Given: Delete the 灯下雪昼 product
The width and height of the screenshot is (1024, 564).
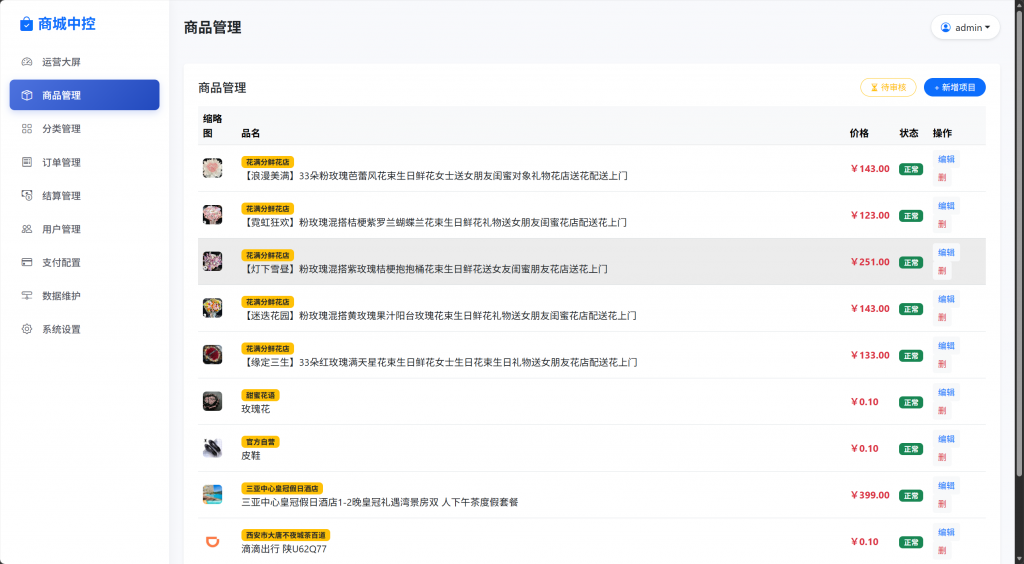Looking at the screenshot, I should (x=942, y=271).
